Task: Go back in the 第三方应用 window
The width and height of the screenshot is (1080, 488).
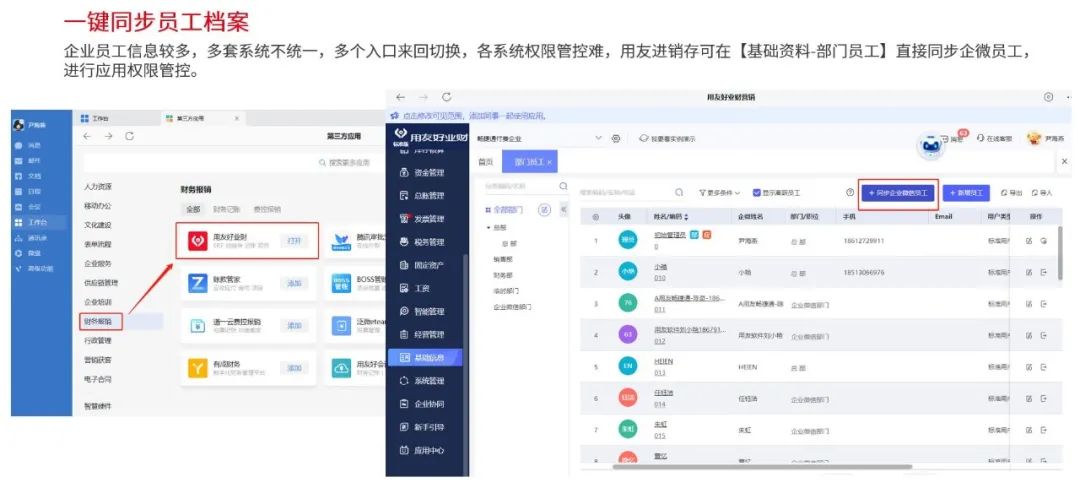Action: (x=87, y=136)
